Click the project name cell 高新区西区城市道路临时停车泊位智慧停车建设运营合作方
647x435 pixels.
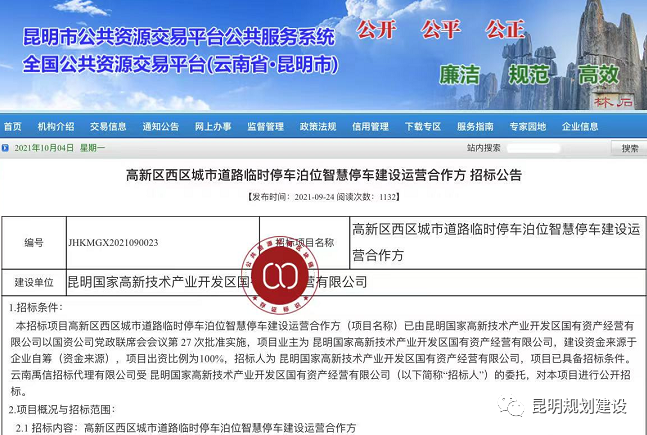[496, 242]
